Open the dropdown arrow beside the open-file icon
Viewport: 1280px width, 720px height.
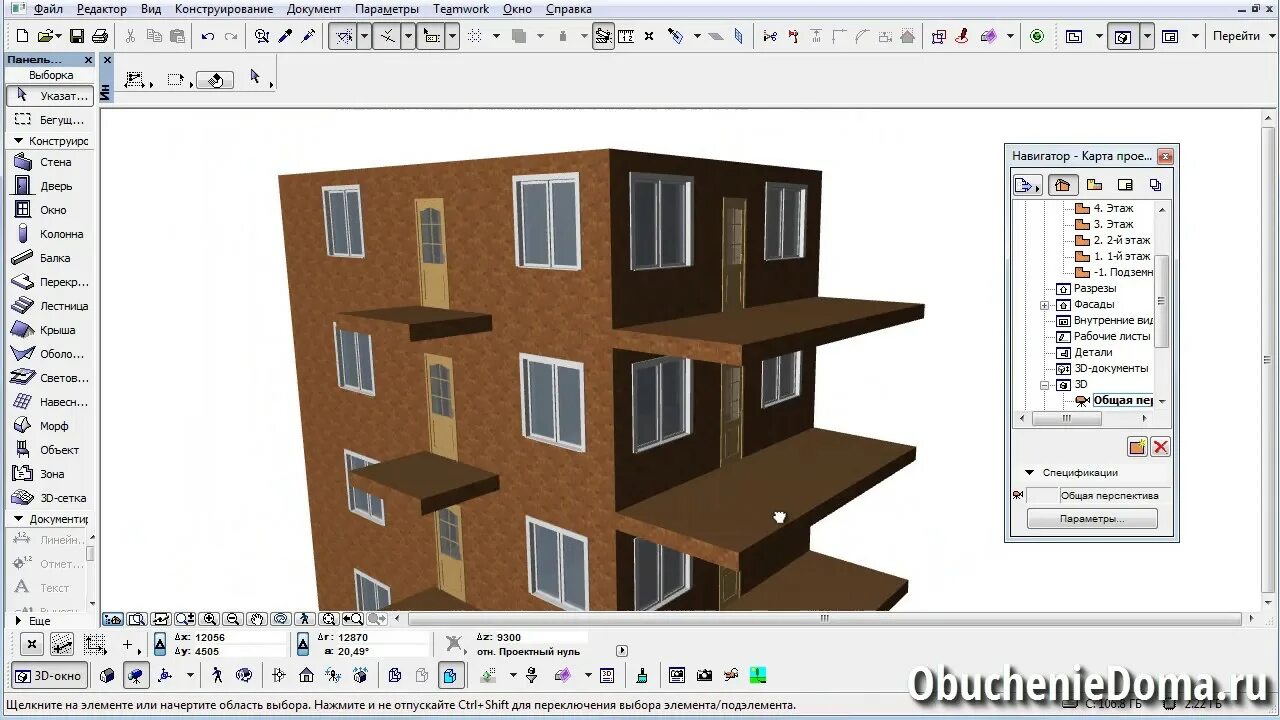click(57, 36)
